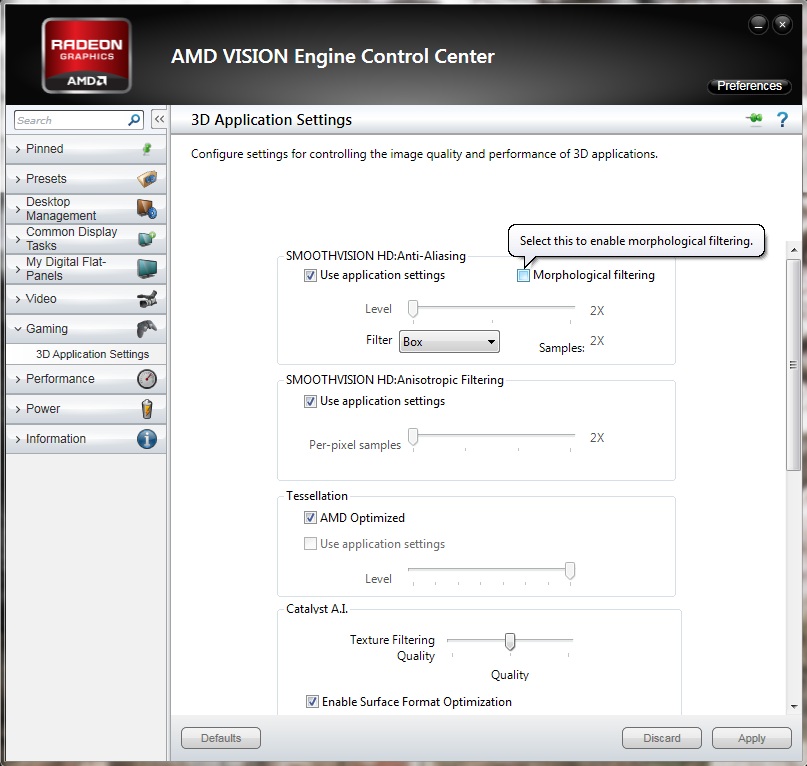Click the scrollbar up arrow
Image resolution: width=807 pixels, height=766 pixels.
(x=793, y=250)
